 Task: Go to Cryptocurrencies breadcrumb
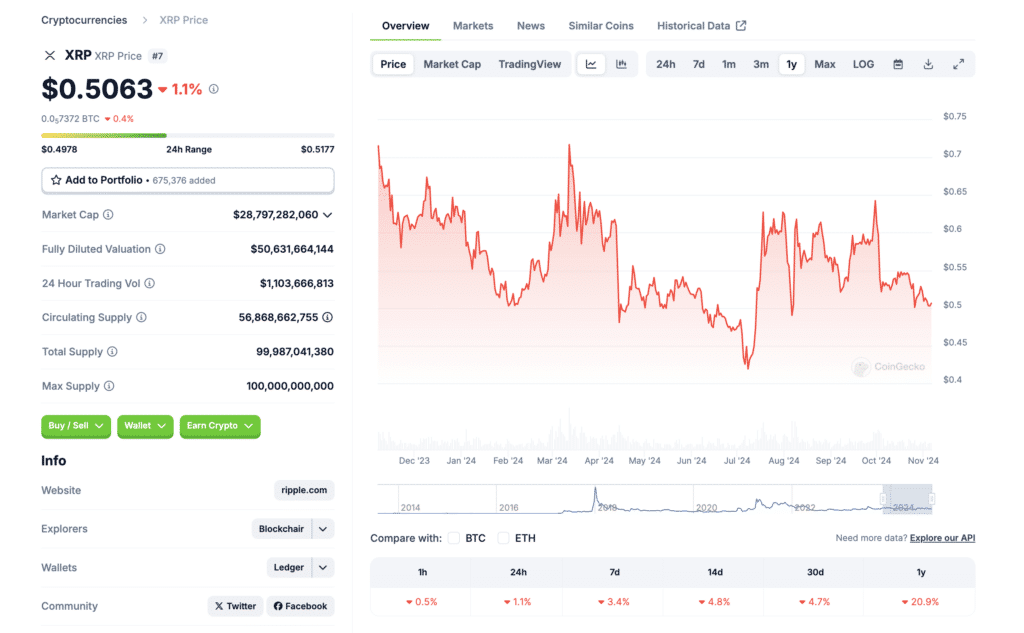84,20
